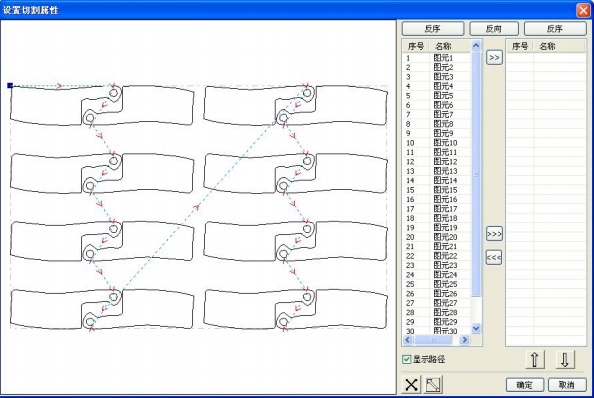Move item up with the up arrow
The height and width of the screenshot is (398, 594).
535,359
